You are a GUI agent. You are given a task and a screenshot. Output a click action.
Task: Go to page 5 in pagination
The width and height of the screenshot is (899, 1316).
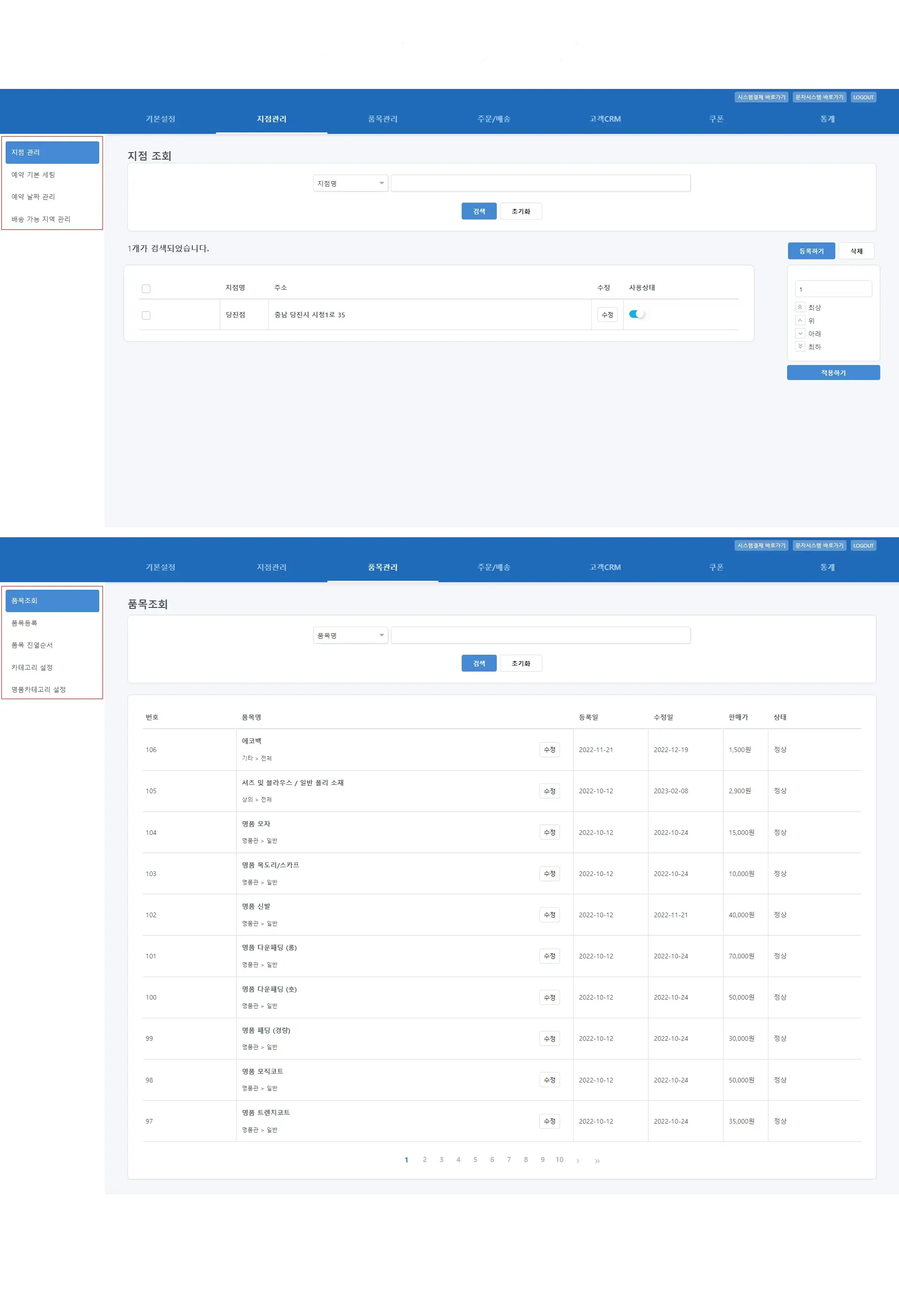tap(475, 1160)
